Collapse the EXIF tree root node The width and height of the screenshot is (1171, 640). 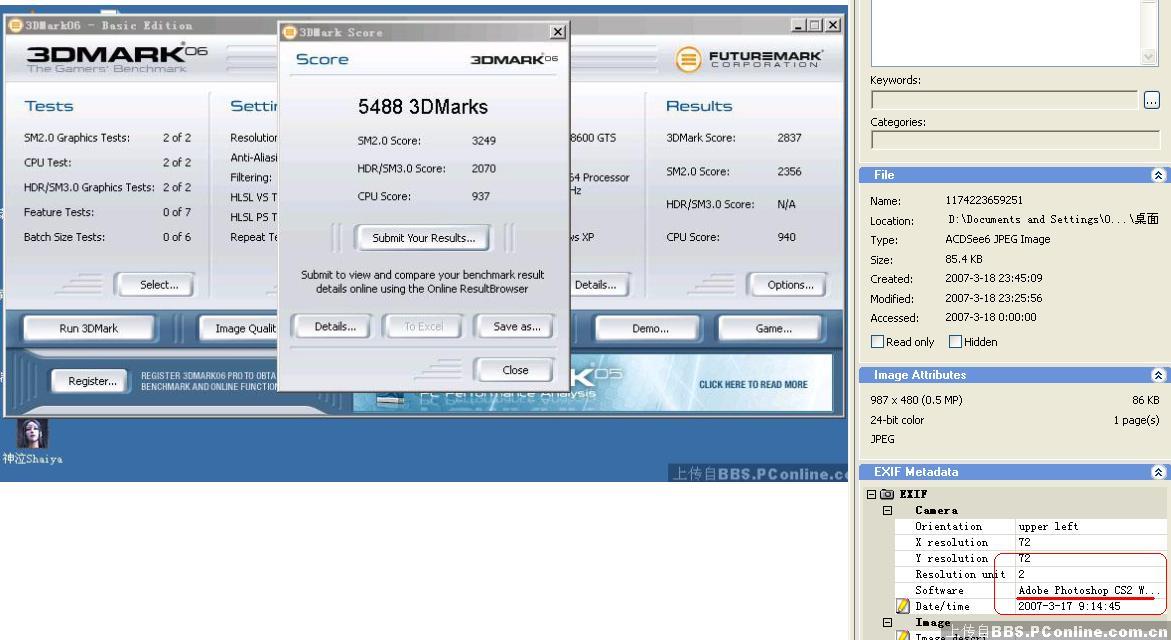point(871,494)
